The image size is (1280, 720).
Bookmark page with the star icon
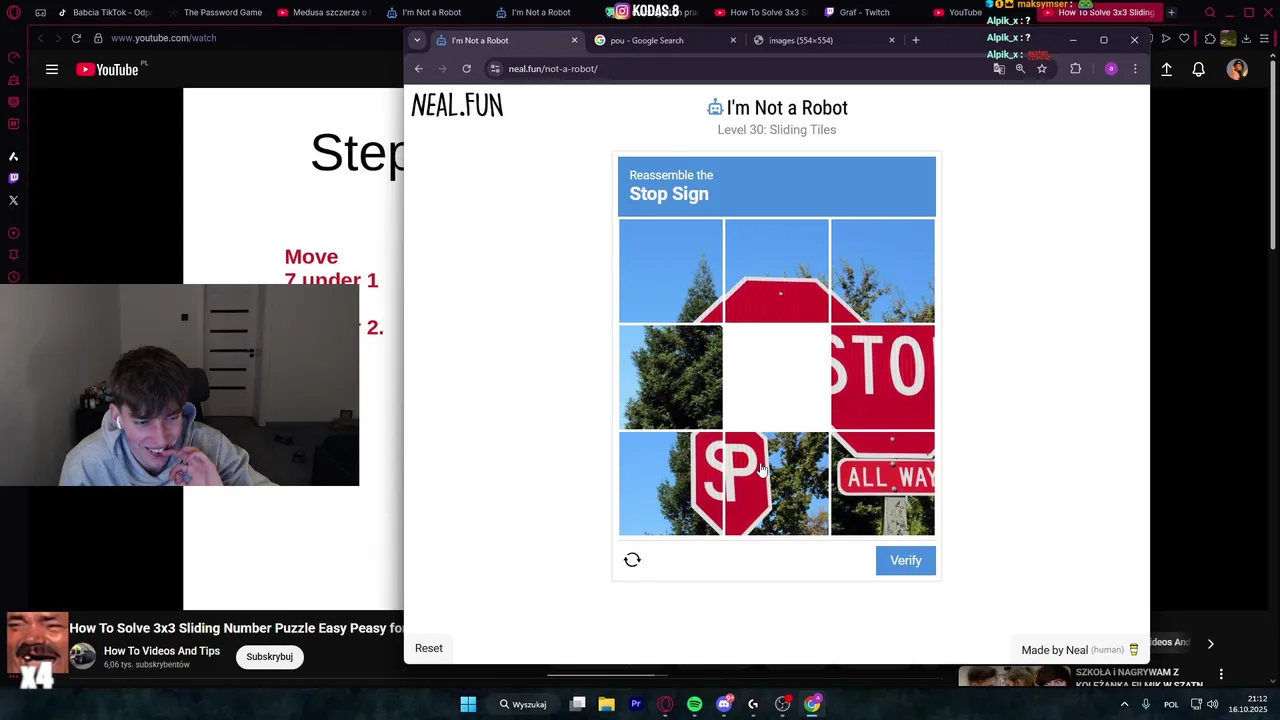click(x=1042, y=69)
